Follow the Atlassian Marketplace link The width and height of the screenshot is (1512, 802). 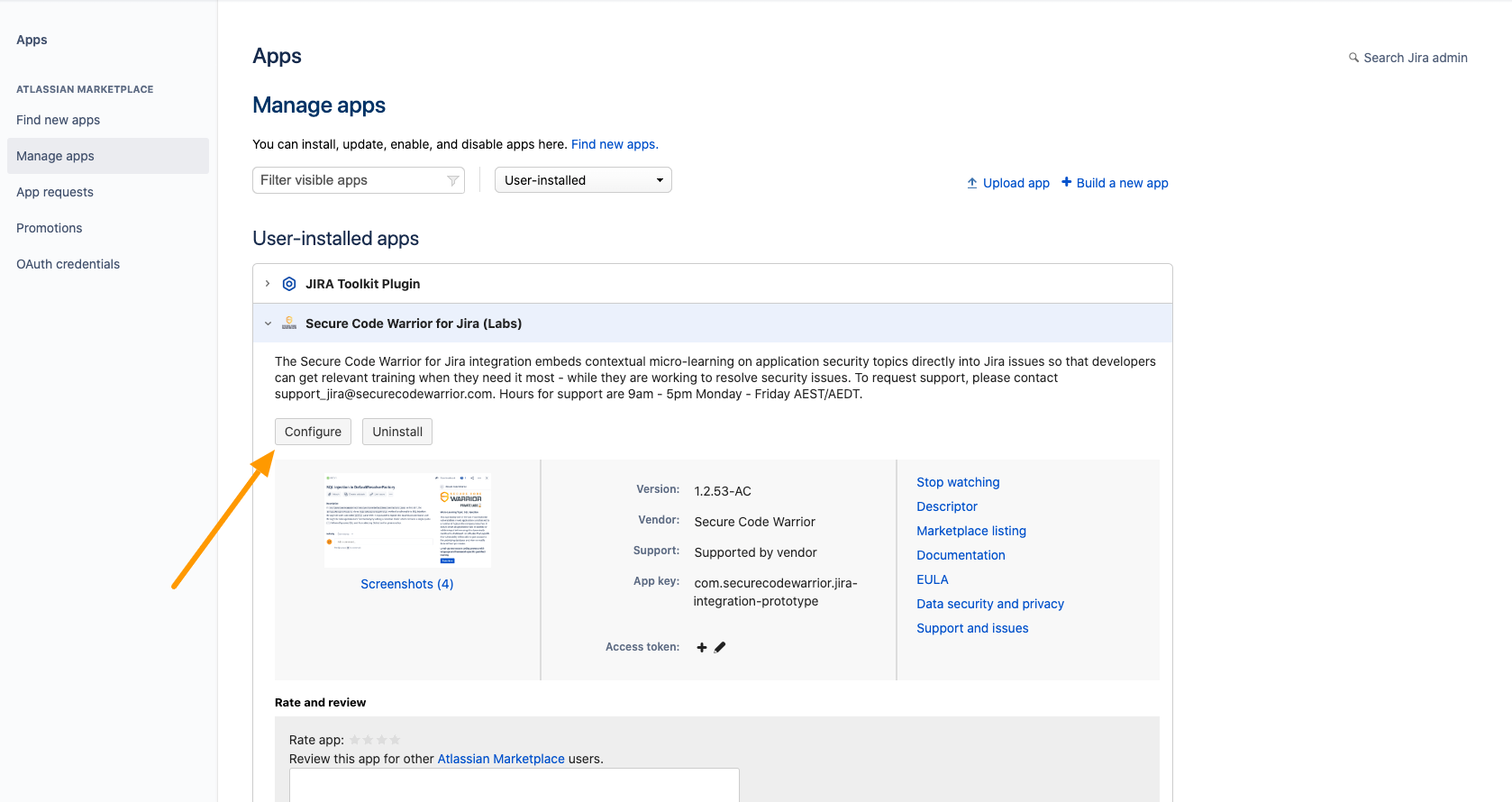point(501,759)
